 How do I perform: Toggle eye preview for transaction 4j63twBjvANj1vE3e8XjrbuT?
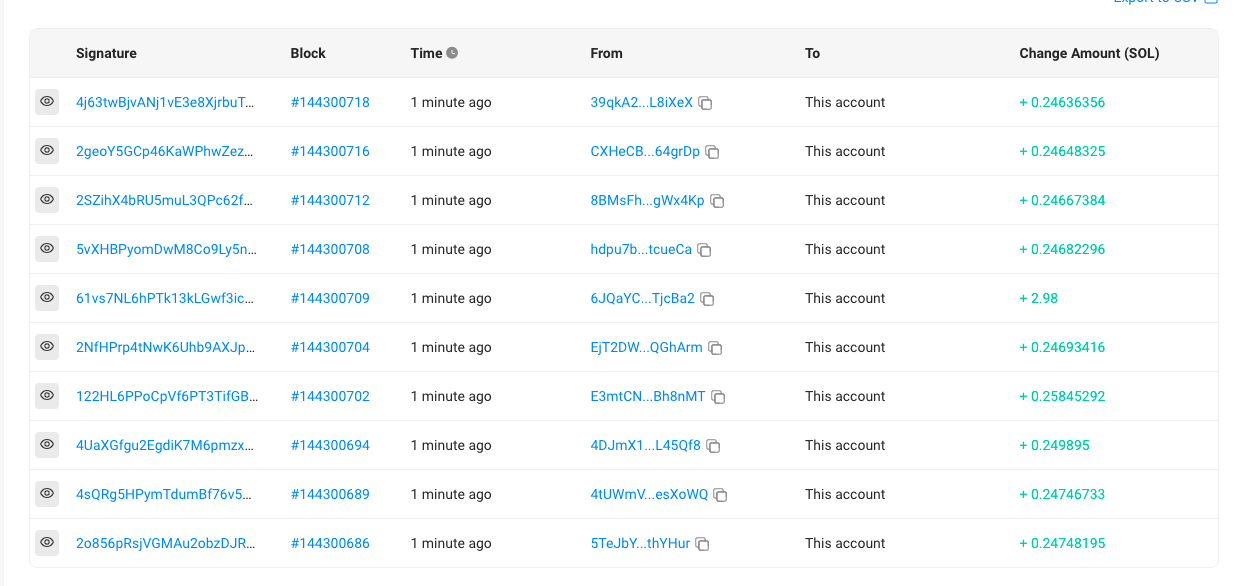47,102
